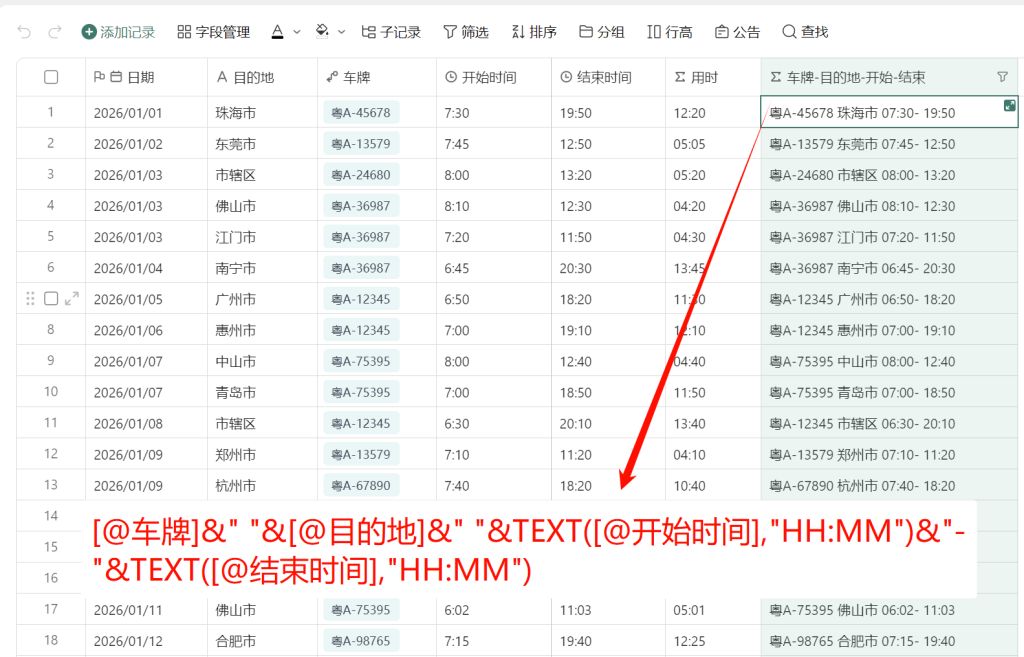
Task: Select the duration cell 12:25
Action: pos(713,641)
